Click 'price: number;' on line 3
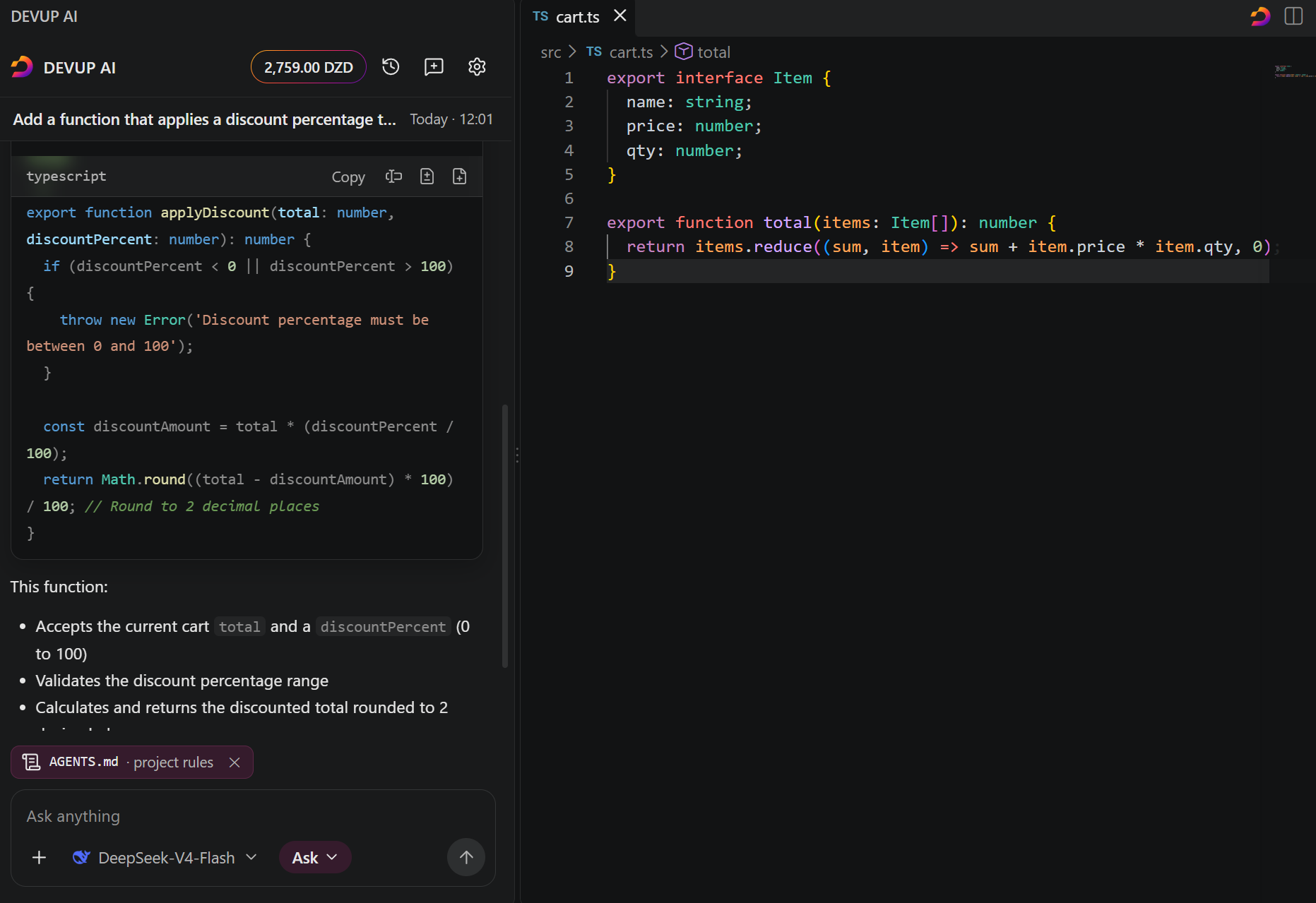Screen dimensions: 1316x903 [694, 126]
